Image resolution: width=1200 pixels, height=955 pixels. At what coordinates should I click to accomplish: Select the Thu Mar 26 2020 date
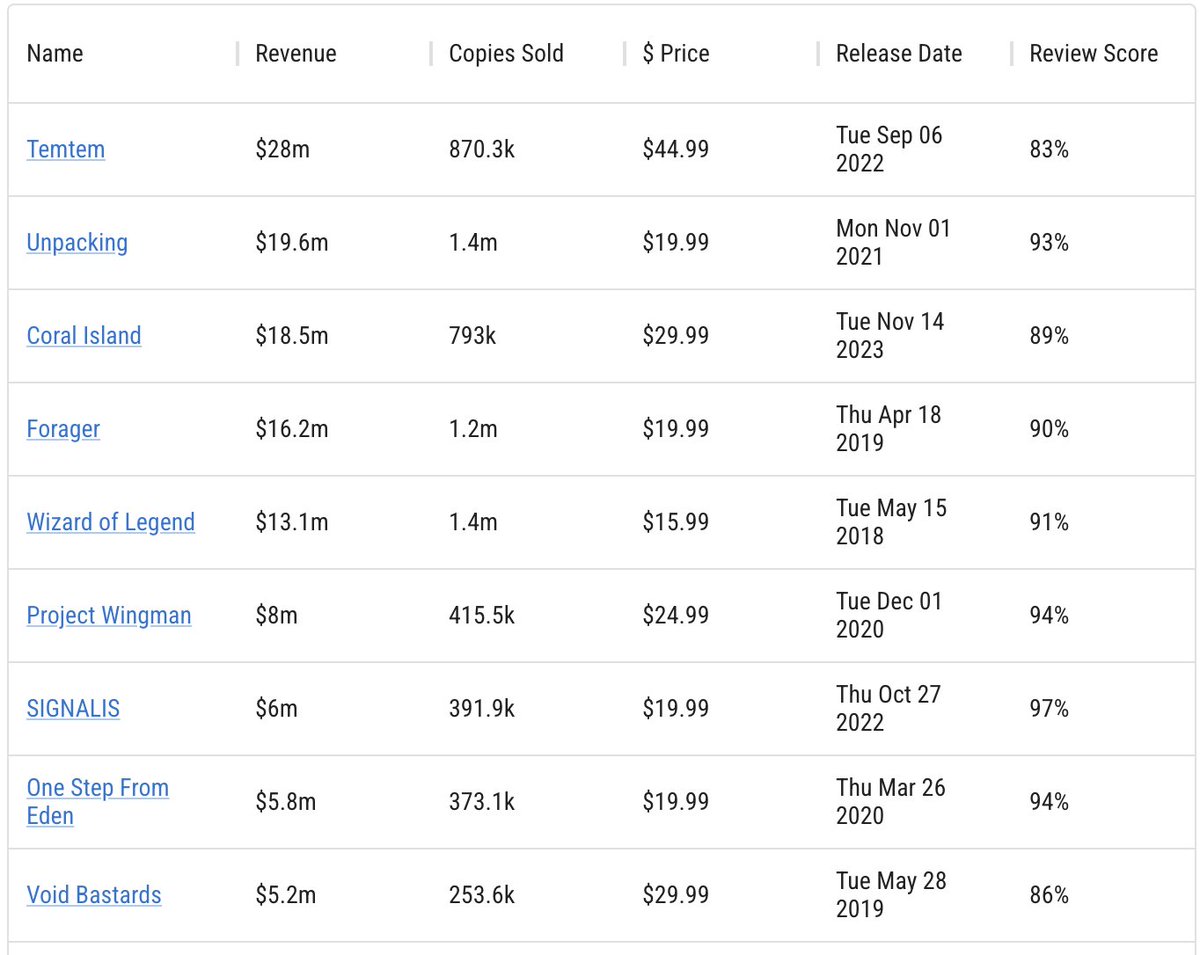pyautogui.click(x=891, y=801)
